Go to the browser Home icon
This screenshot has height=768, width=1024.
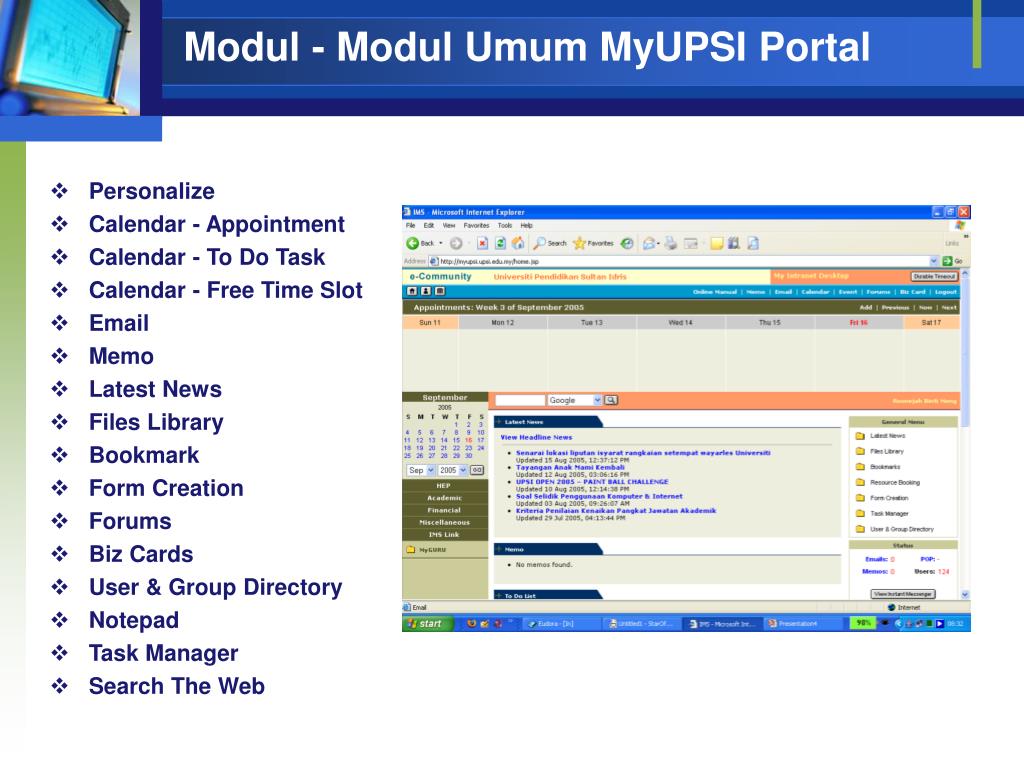(518, 244)
